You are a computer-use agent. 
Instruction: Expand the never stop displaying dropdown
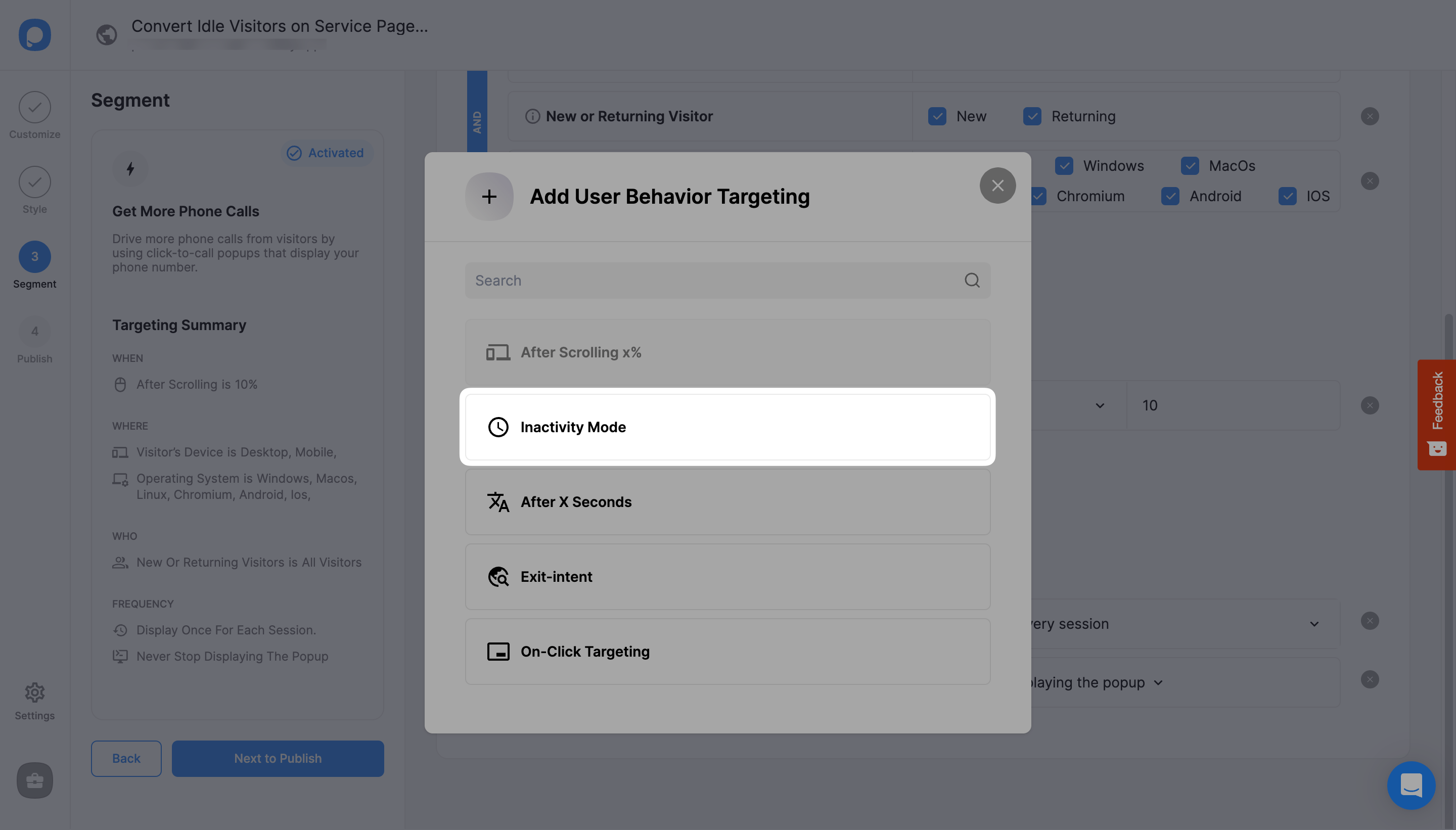(x=1159, y=682)
